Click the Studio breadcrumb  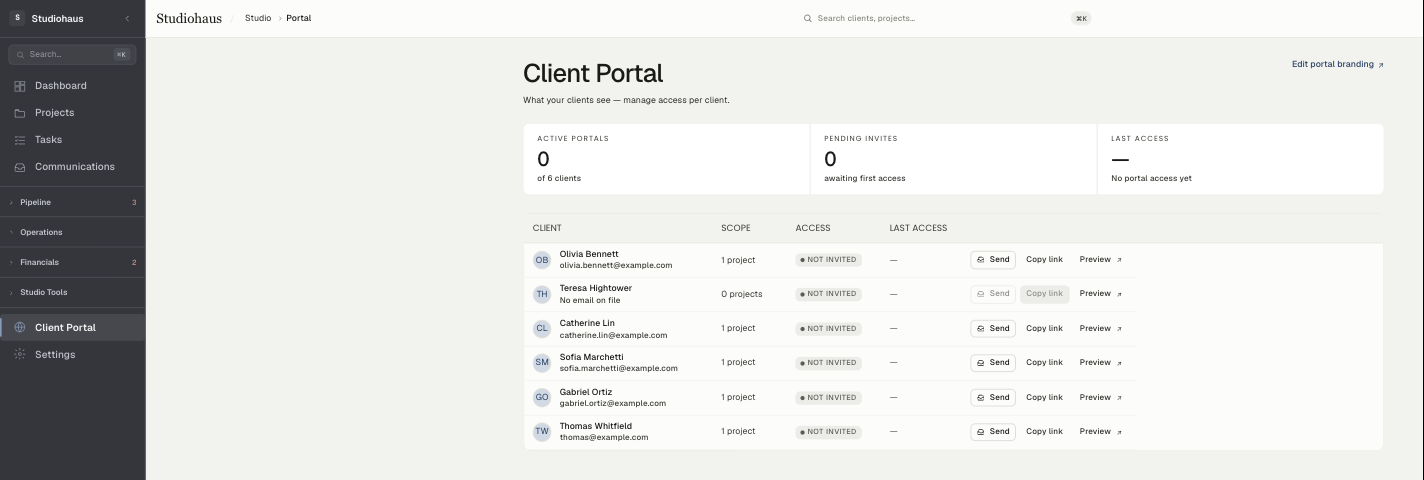[258, 18]
